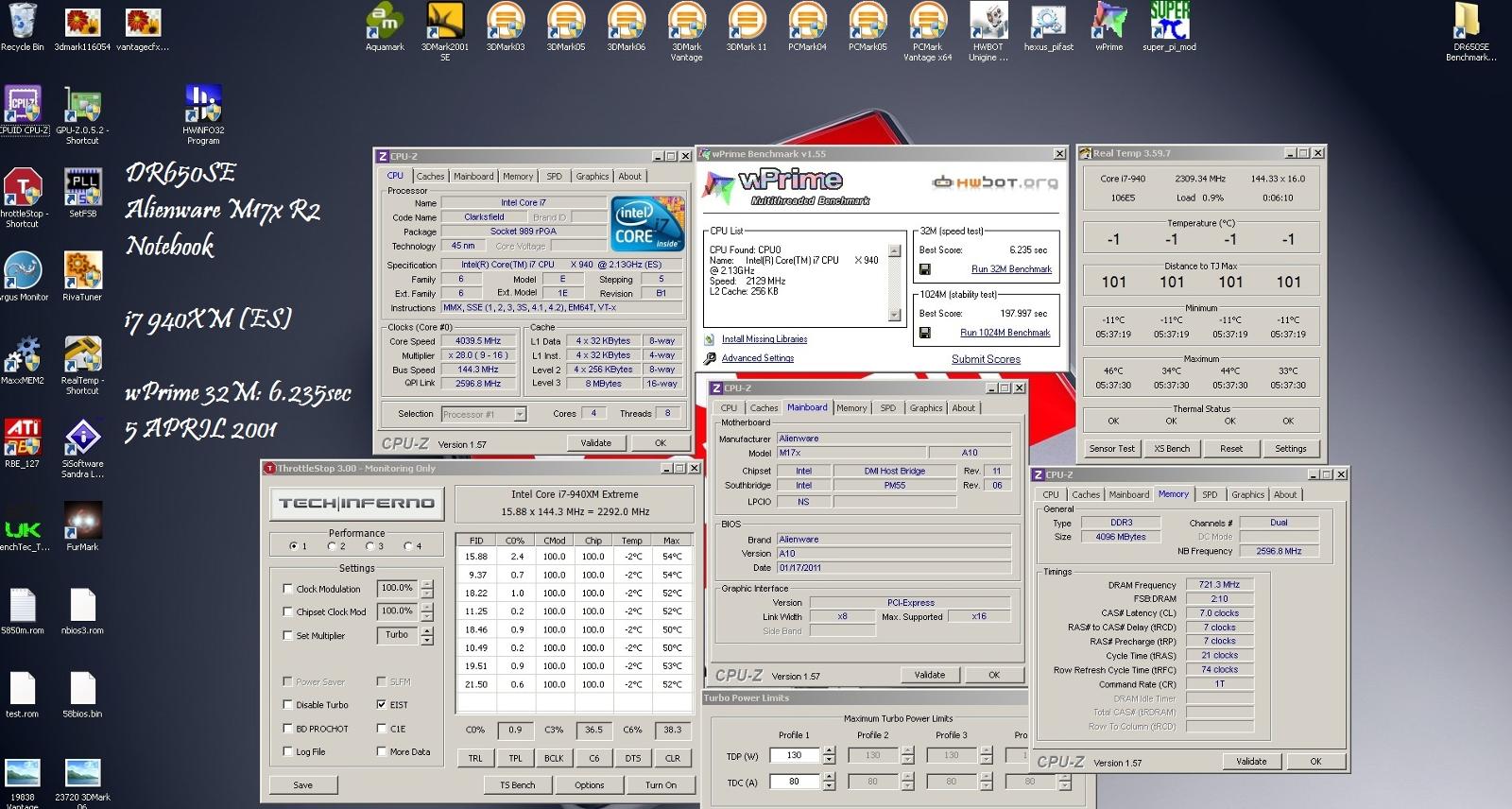Click Run 1024M Benchmark link
The image size is (1512, 809).
tap(1005, 333)
